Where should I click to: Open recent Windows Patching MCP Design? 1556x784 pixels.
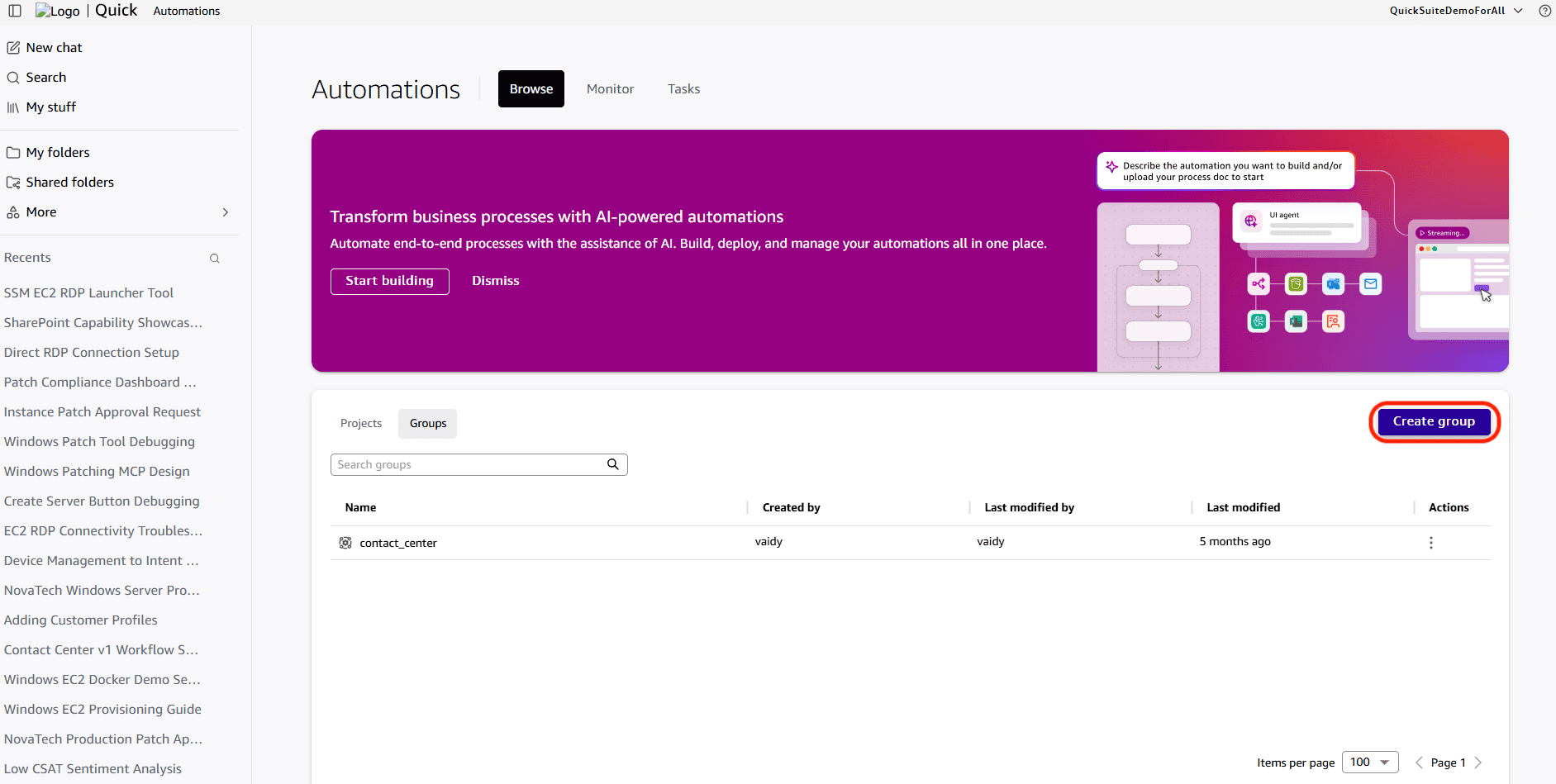[97, 472]
